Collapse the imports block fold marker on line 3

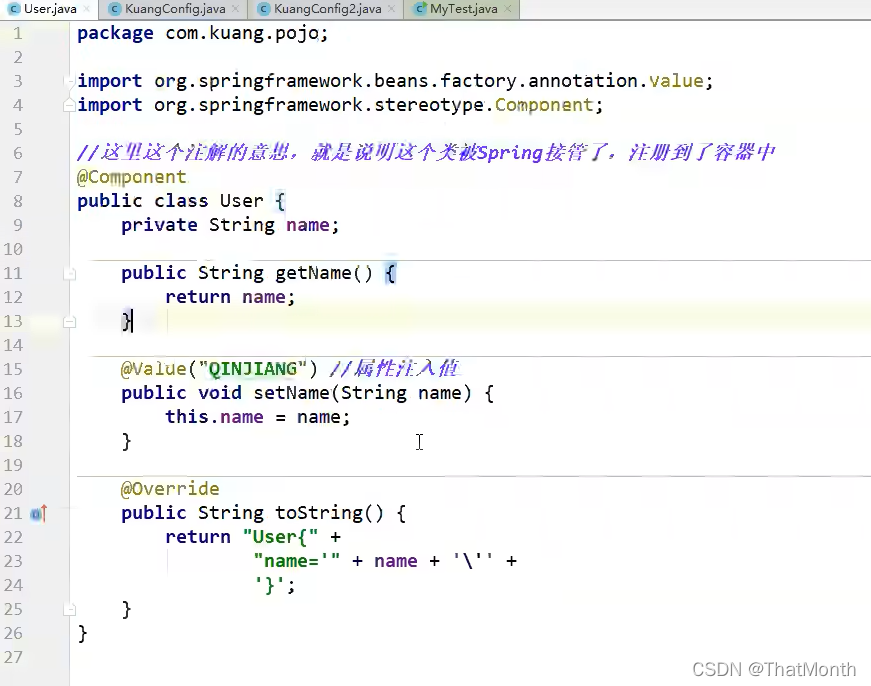point(69,81)
